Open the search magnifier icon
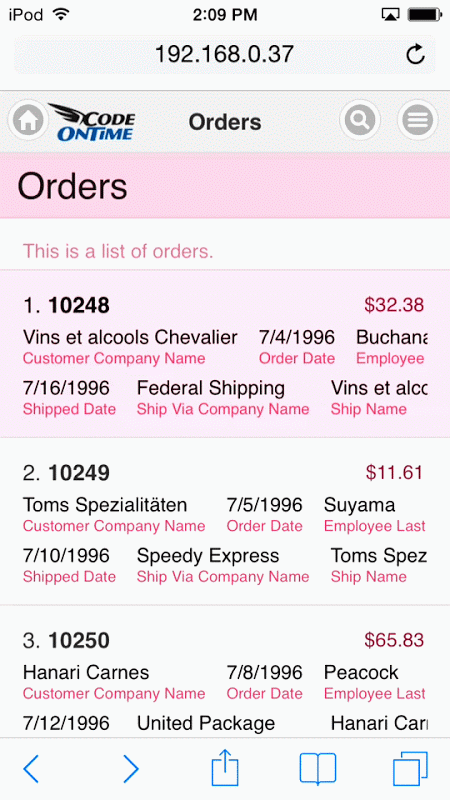 [360, 120]
